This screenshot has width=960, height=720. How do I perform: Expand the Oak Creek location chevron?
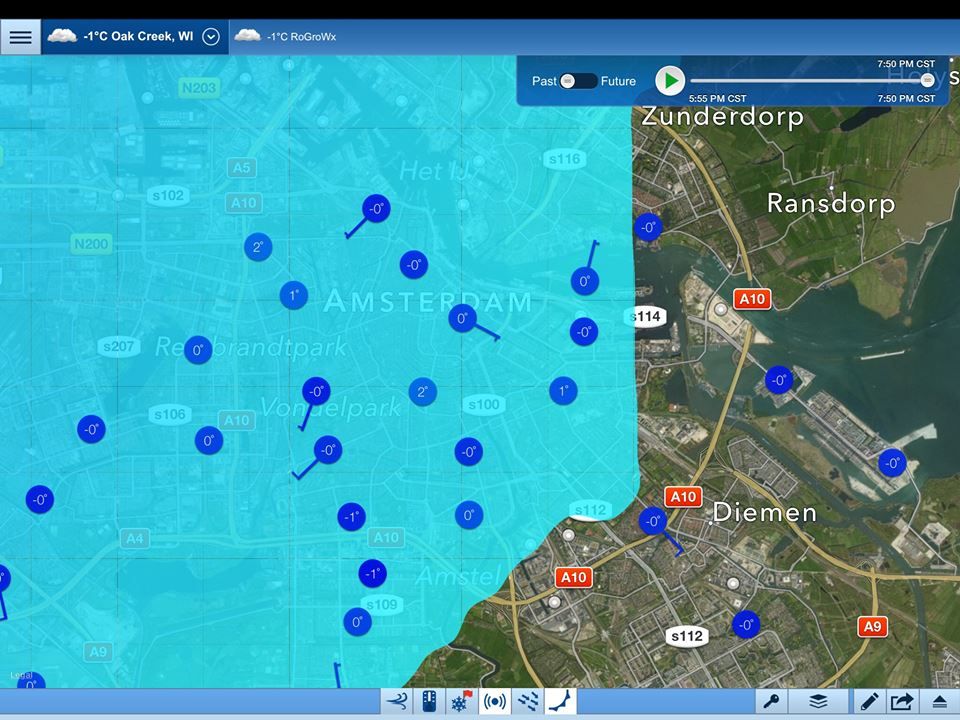pyautogui.click(x=211, y=37)
